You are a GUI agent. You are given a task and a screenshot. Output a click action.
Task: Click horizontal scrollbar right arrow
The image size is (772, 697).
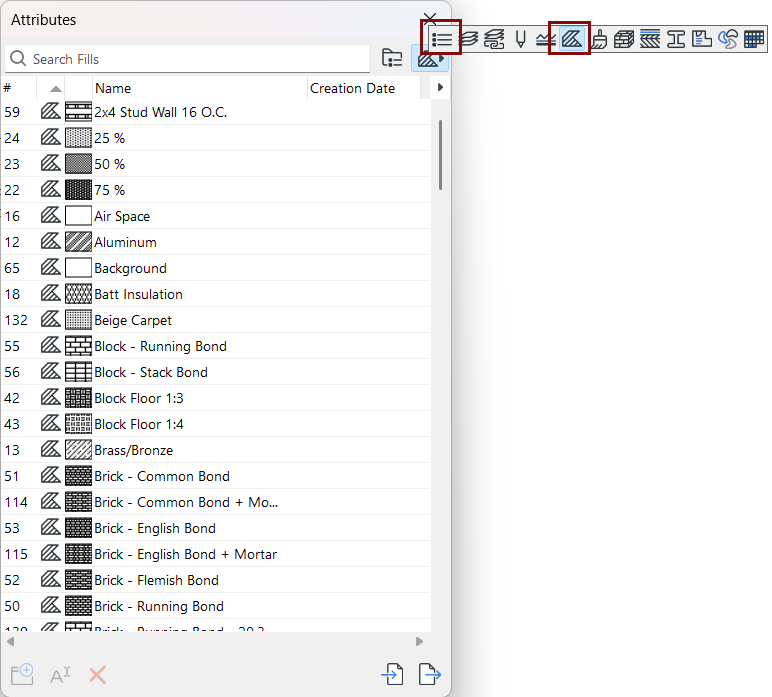coord(419,641)
